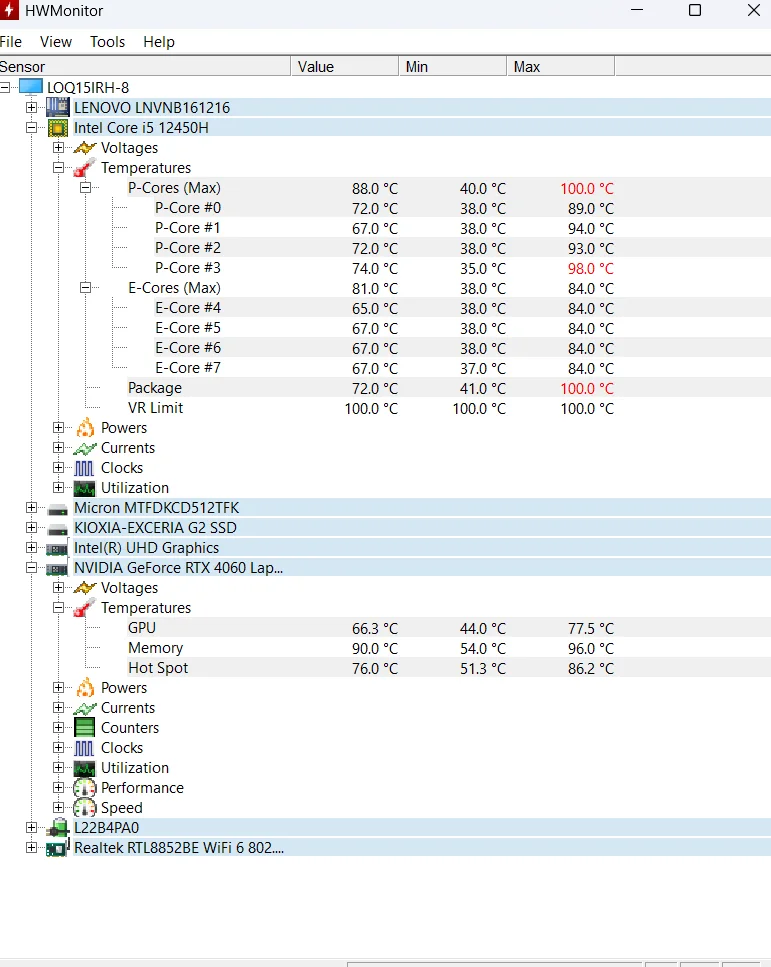Click the Realtek WiFi adapter icon

pos(58,848)
